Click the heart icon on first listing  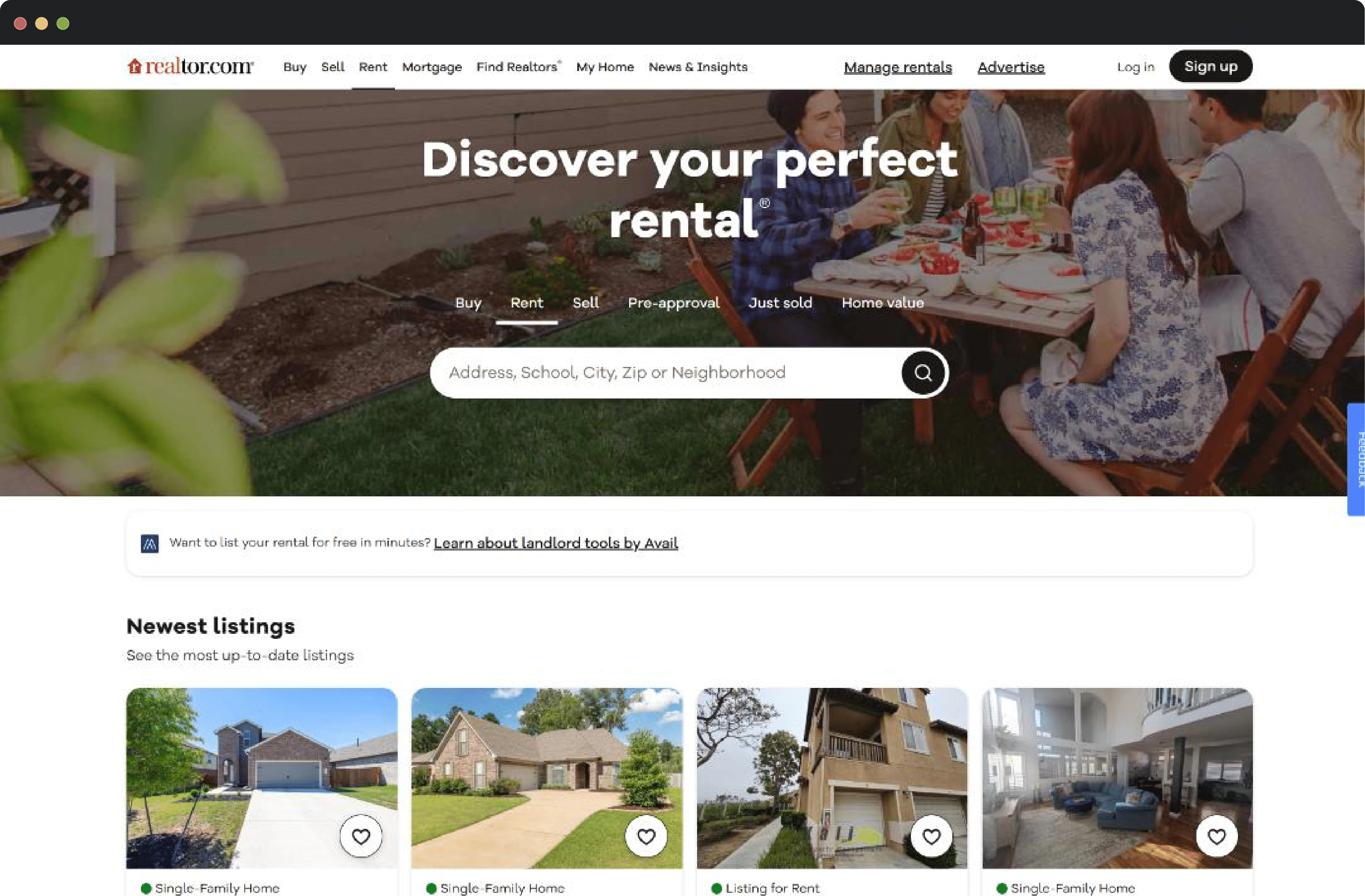(x=360, y=836)
